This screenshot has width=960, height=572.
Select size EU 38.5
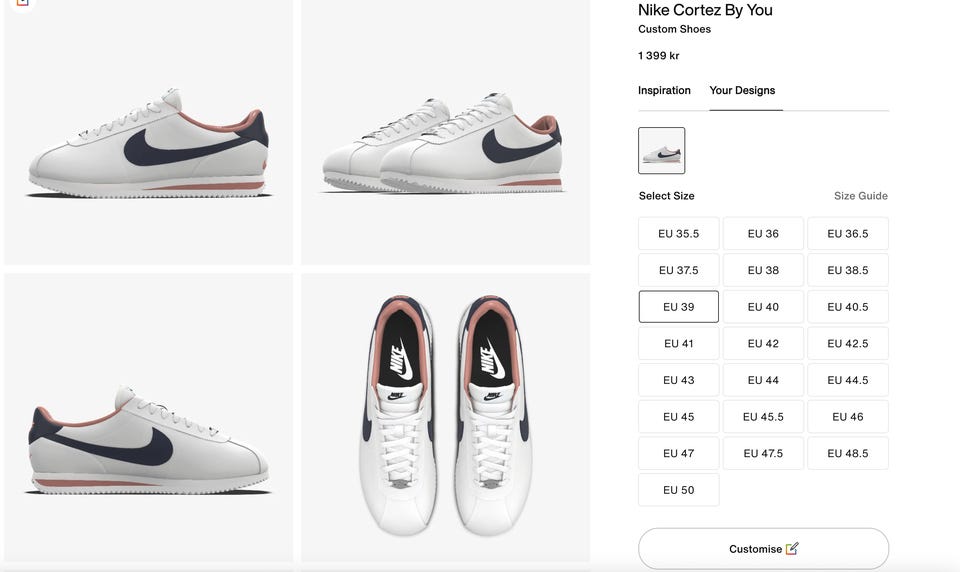(x=847, y=270)
